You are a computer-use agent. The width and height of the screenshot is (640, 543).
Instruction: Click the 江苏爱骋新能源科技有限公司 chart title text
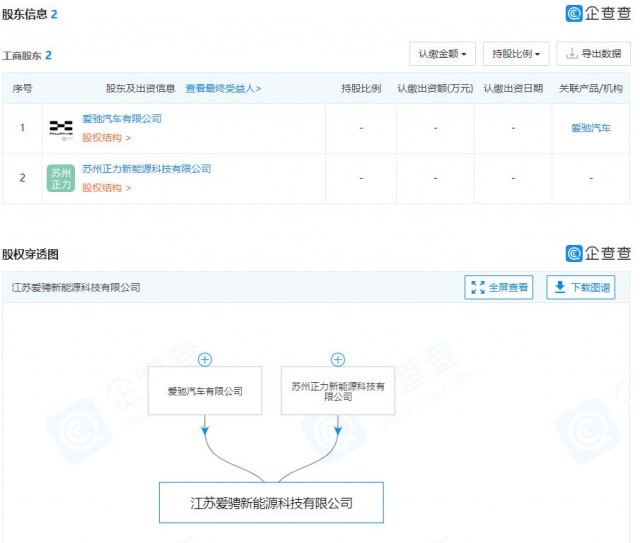(x=76, y=287)
